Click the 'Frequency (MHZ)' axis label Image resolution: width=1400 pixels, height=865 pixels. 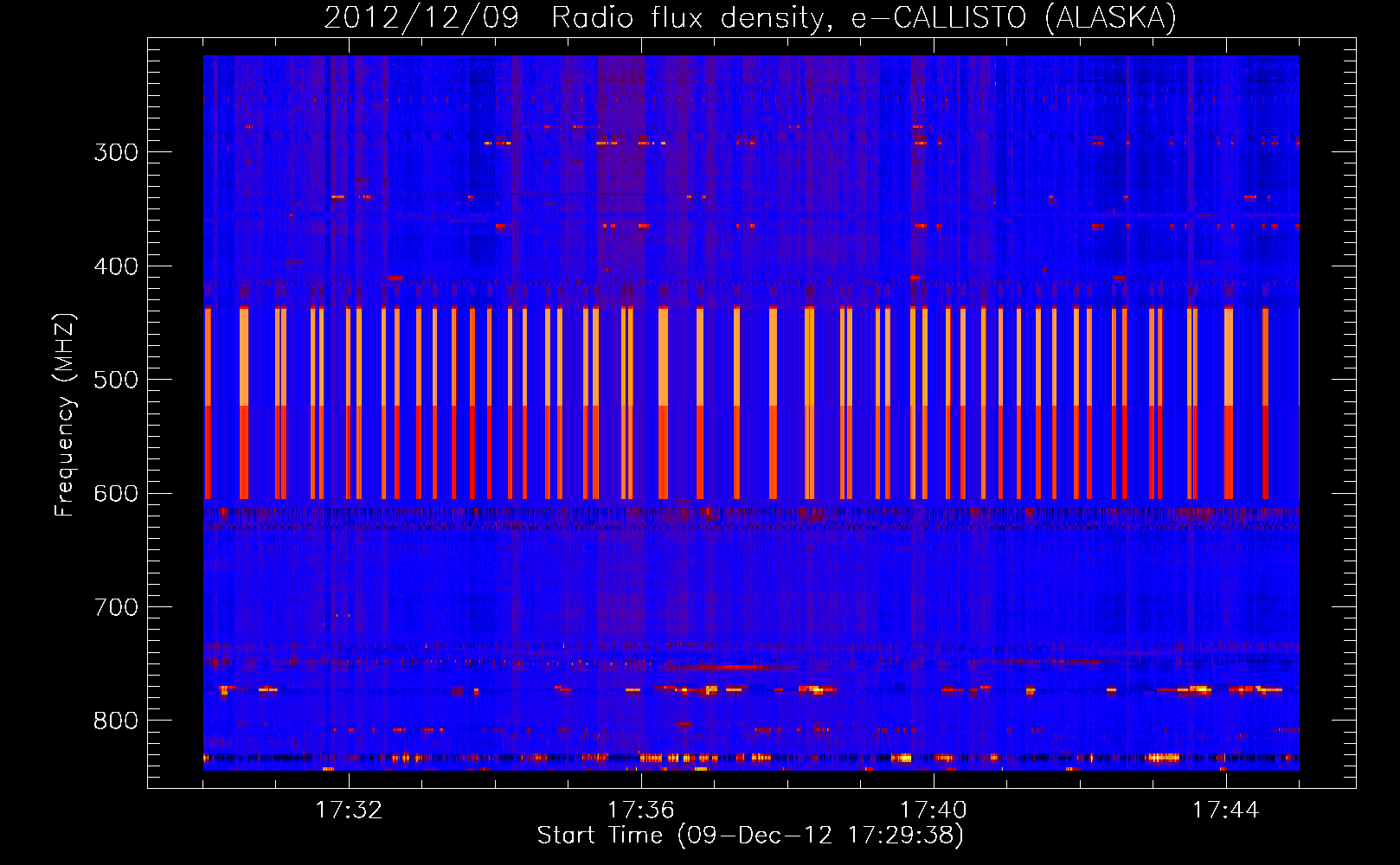65,414
